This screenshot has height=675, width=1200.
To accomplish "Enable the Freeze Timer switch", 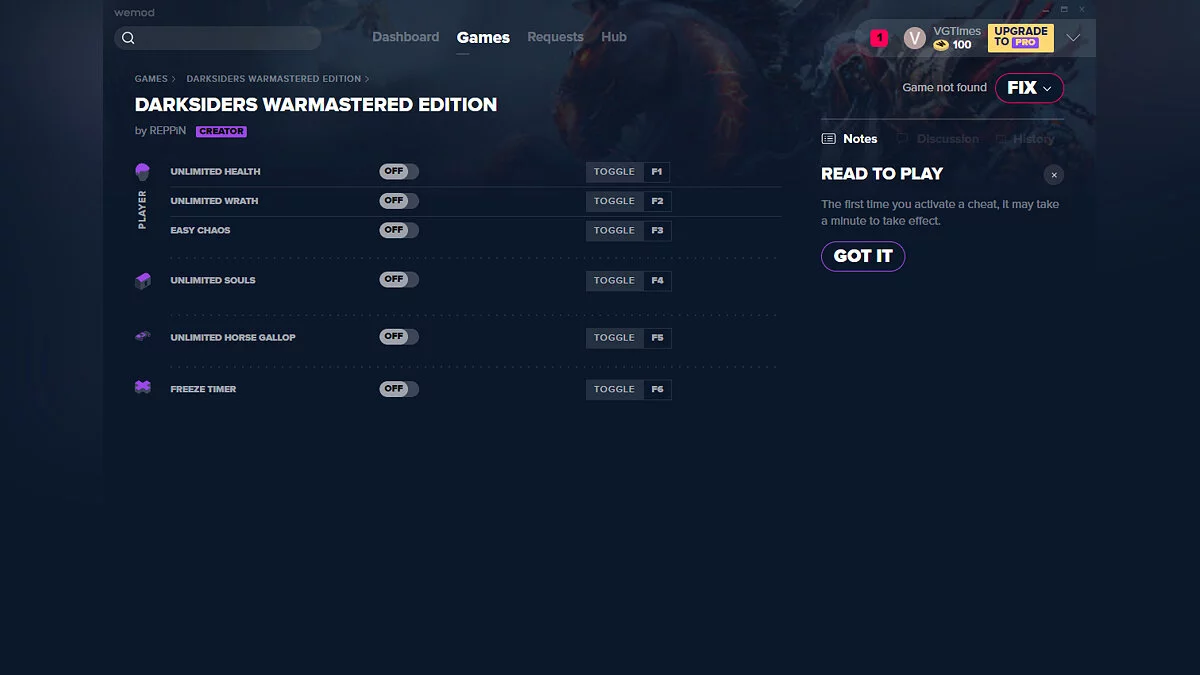I will point(398,389).
